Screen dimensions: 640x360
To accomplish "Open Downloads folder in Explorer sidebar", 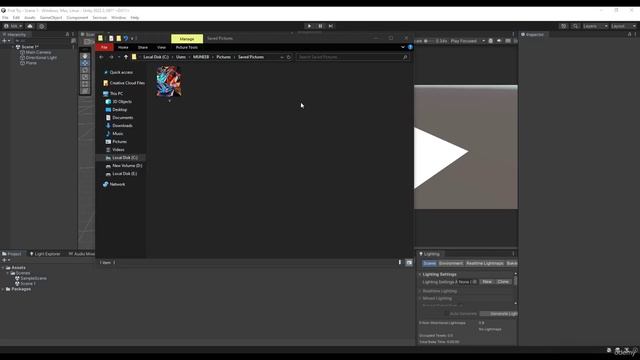I will pyautogui.click(x=119, y=126).
